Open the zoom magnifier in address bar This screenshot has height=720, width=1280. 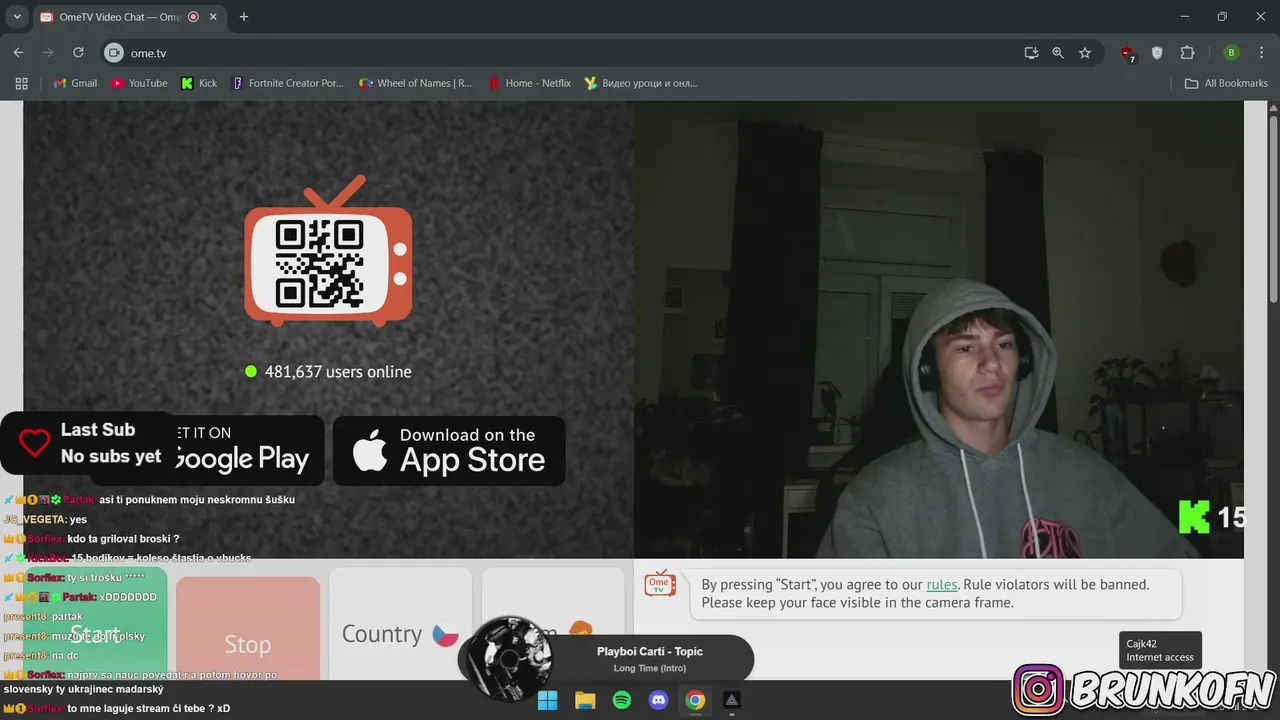coord(1058,53)
